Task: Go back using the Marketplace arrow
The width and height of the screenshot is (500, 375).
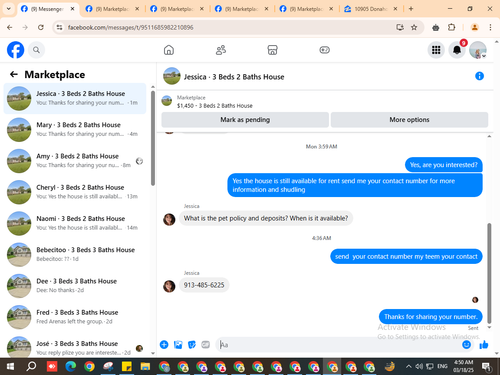Action: (x=14, y=74)
